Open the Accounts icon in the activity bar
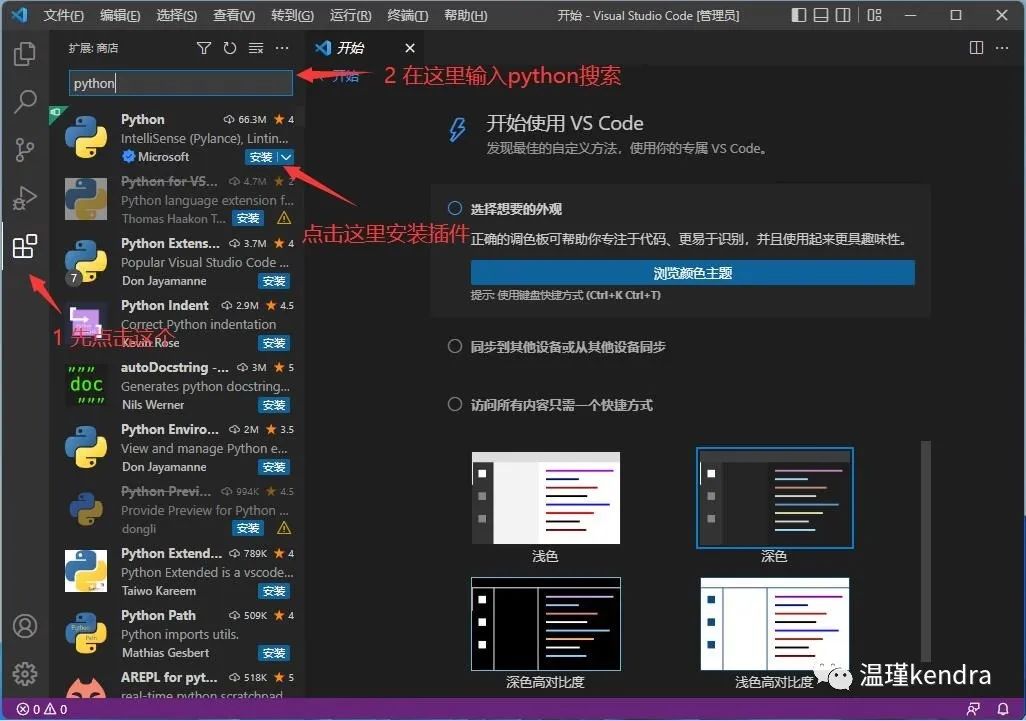The image size is (1026, 721). coord(25,627)
